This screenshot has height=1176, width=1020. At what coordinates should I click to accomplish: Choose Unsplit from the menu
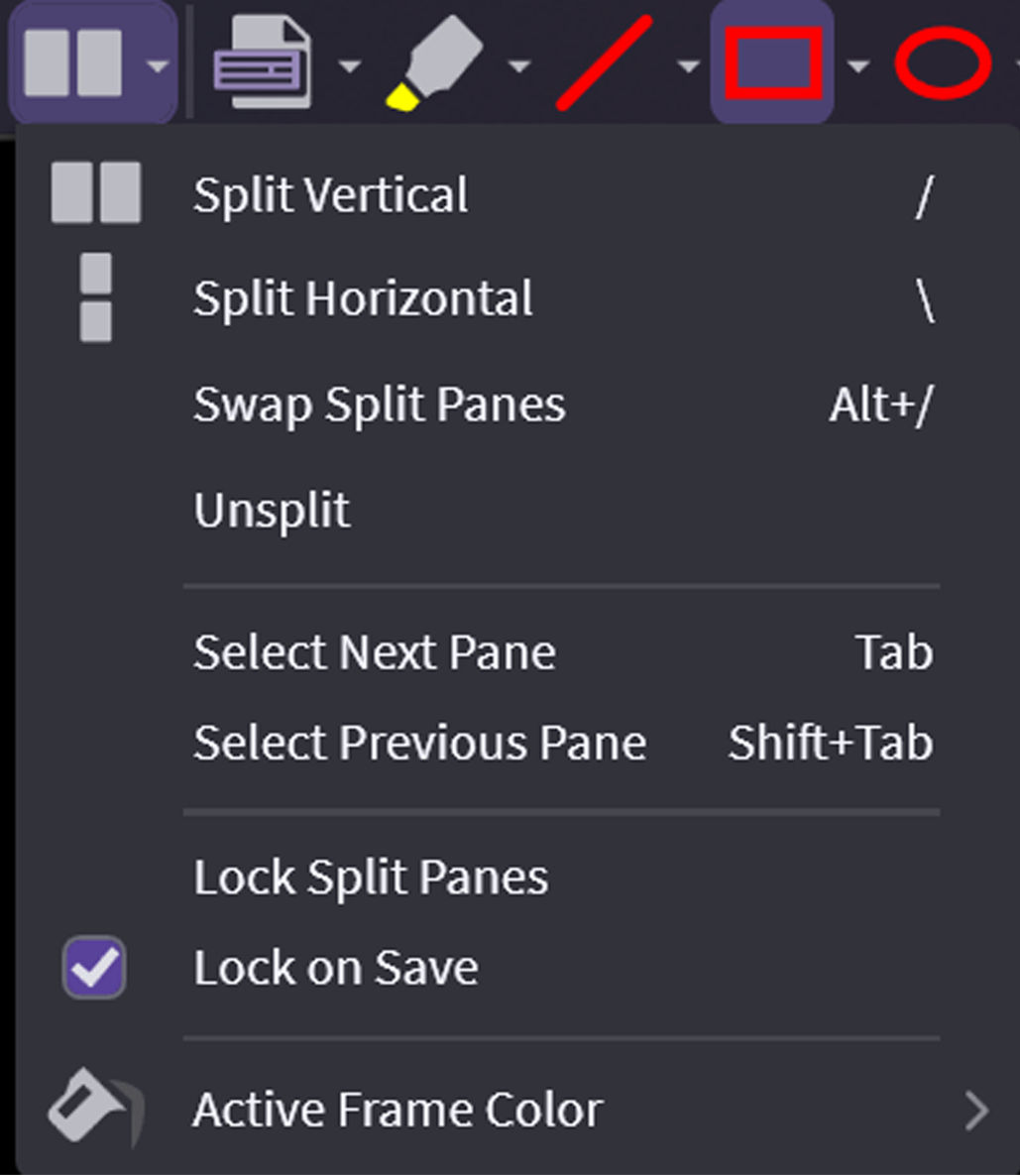[272, 511]
